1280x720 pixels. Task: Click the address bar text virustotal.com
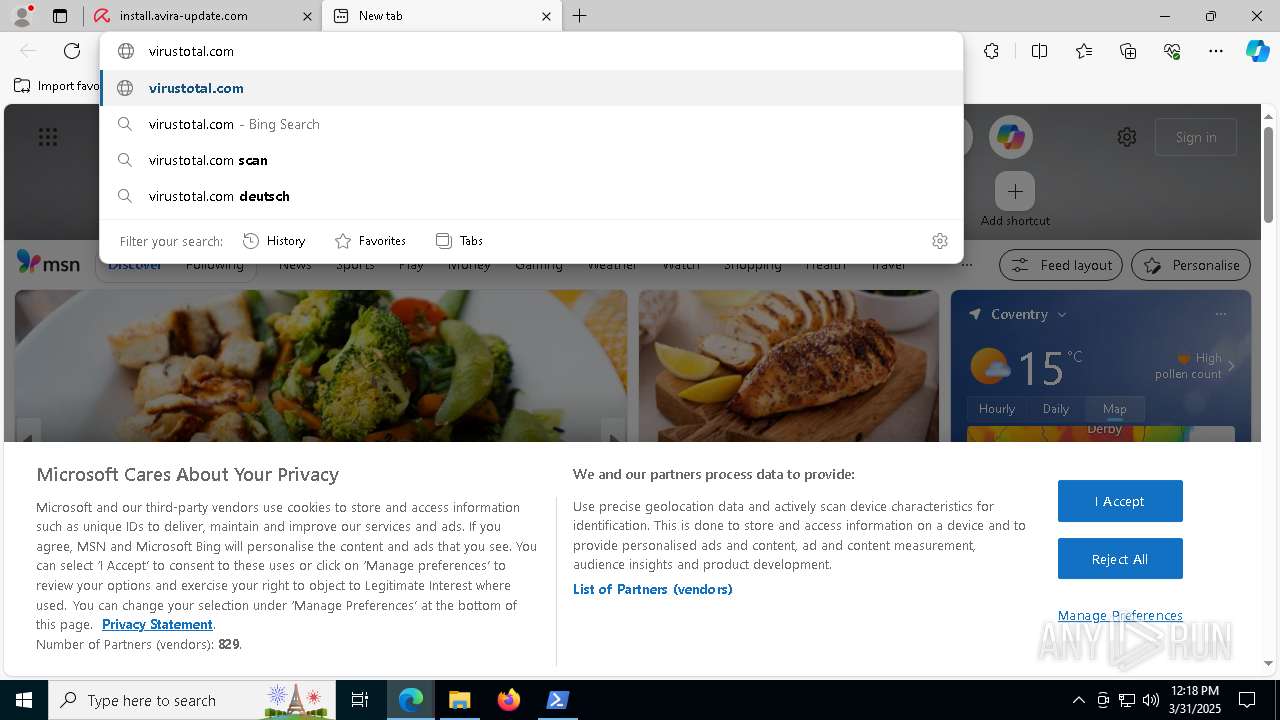[x=191, y=51]
